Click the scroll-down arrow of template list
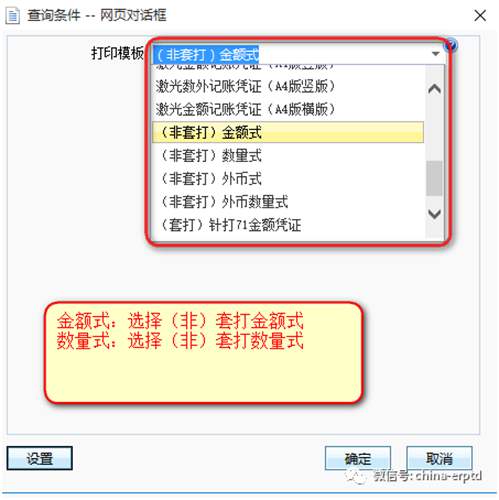This screenshot has width=499, height=500. click(x=434, y=214)
